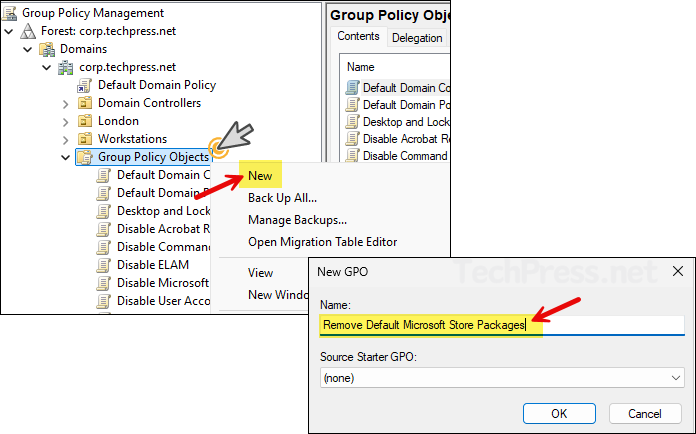Click the Workstations OU folder icon
The height and width of the screenshot is (434, 696).
pos(85,139)
